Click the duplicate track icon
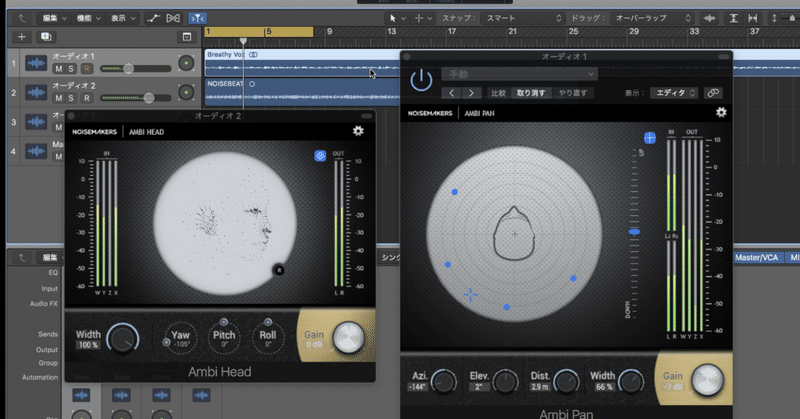 46,37
